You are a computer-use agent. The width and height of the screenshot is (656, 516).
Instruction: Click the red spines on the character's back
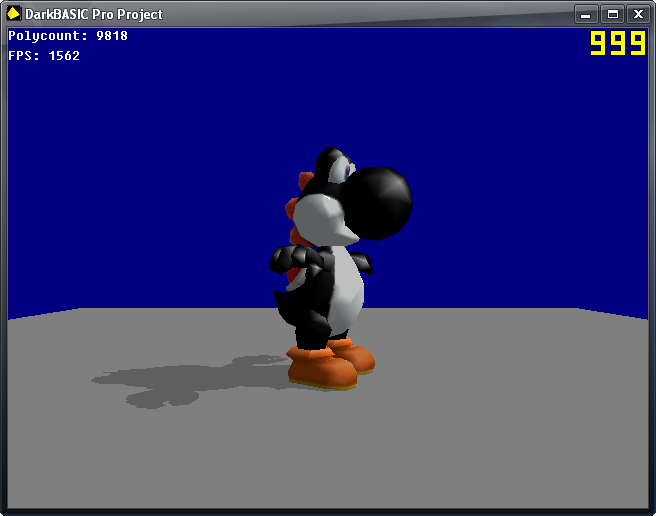click(x=293, y=209)
